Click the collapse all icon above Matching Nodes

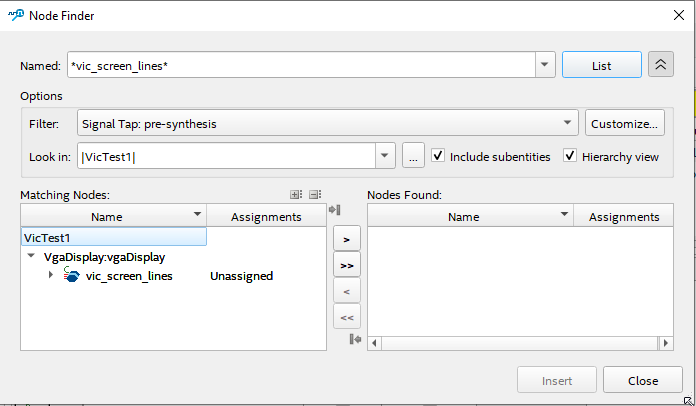(x=315, y=195)
